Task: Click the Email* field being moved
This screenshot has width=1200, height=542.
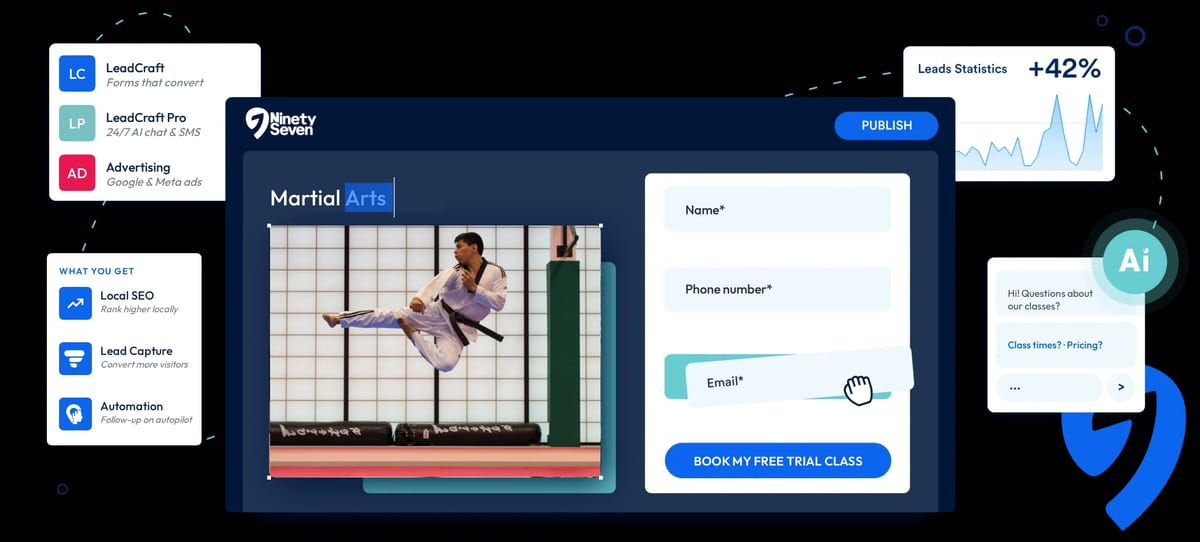Action: [x=800, y=378]
